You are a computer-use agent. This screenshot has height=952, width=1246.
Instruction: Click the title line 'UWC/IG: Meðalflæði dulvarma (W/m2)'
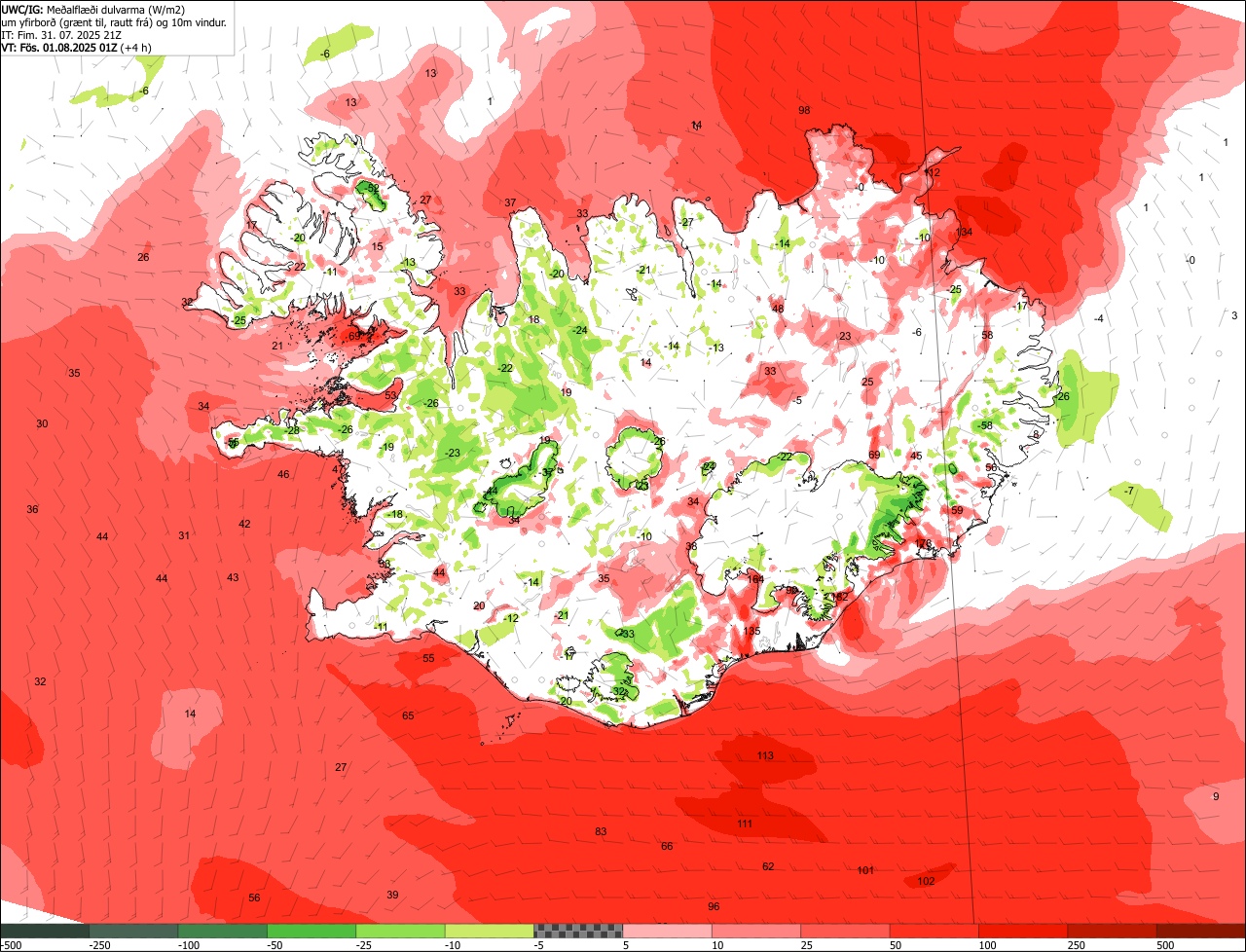pos(93,10)
